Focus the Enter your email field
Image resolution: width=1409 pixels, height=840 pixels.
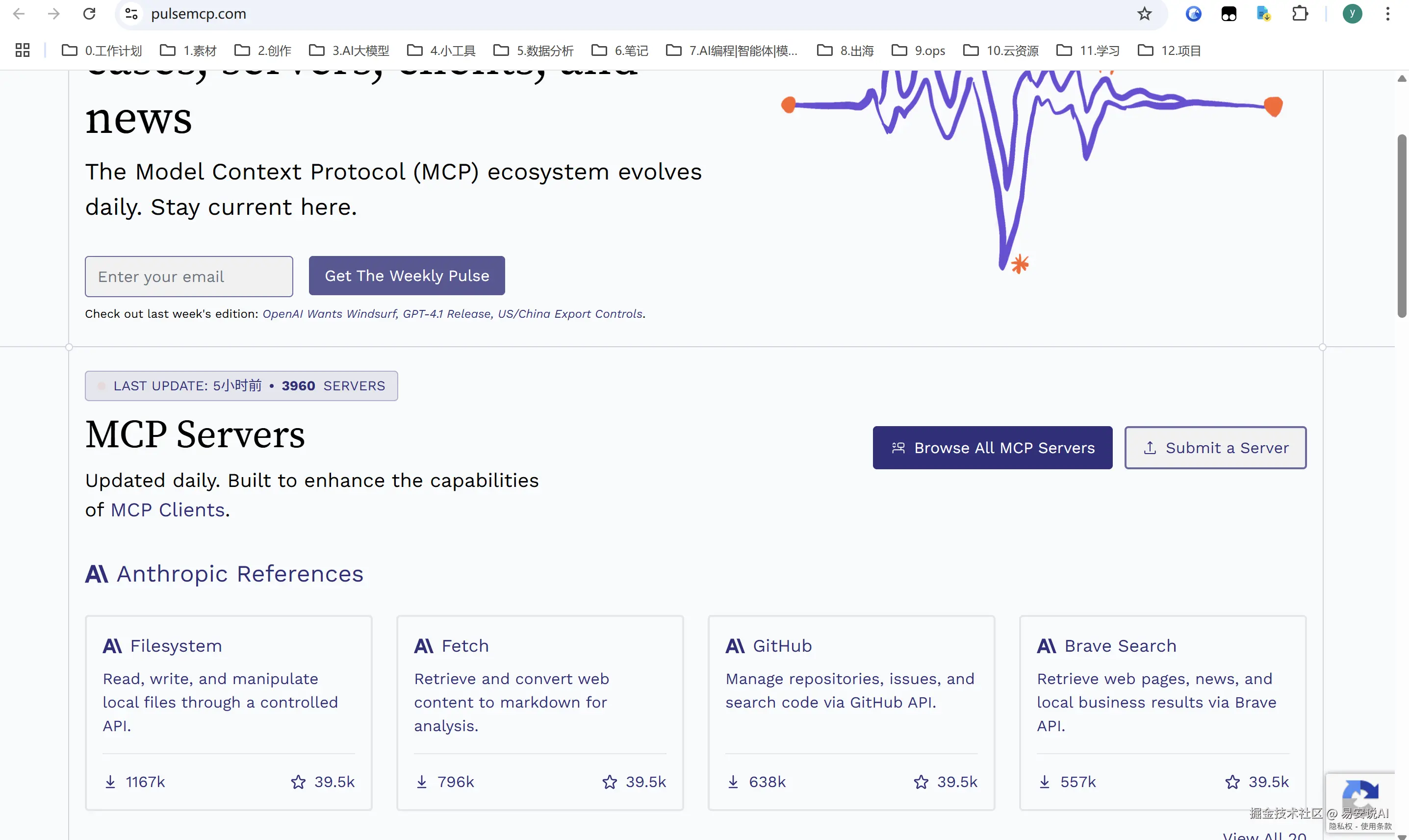pos(188,276)
